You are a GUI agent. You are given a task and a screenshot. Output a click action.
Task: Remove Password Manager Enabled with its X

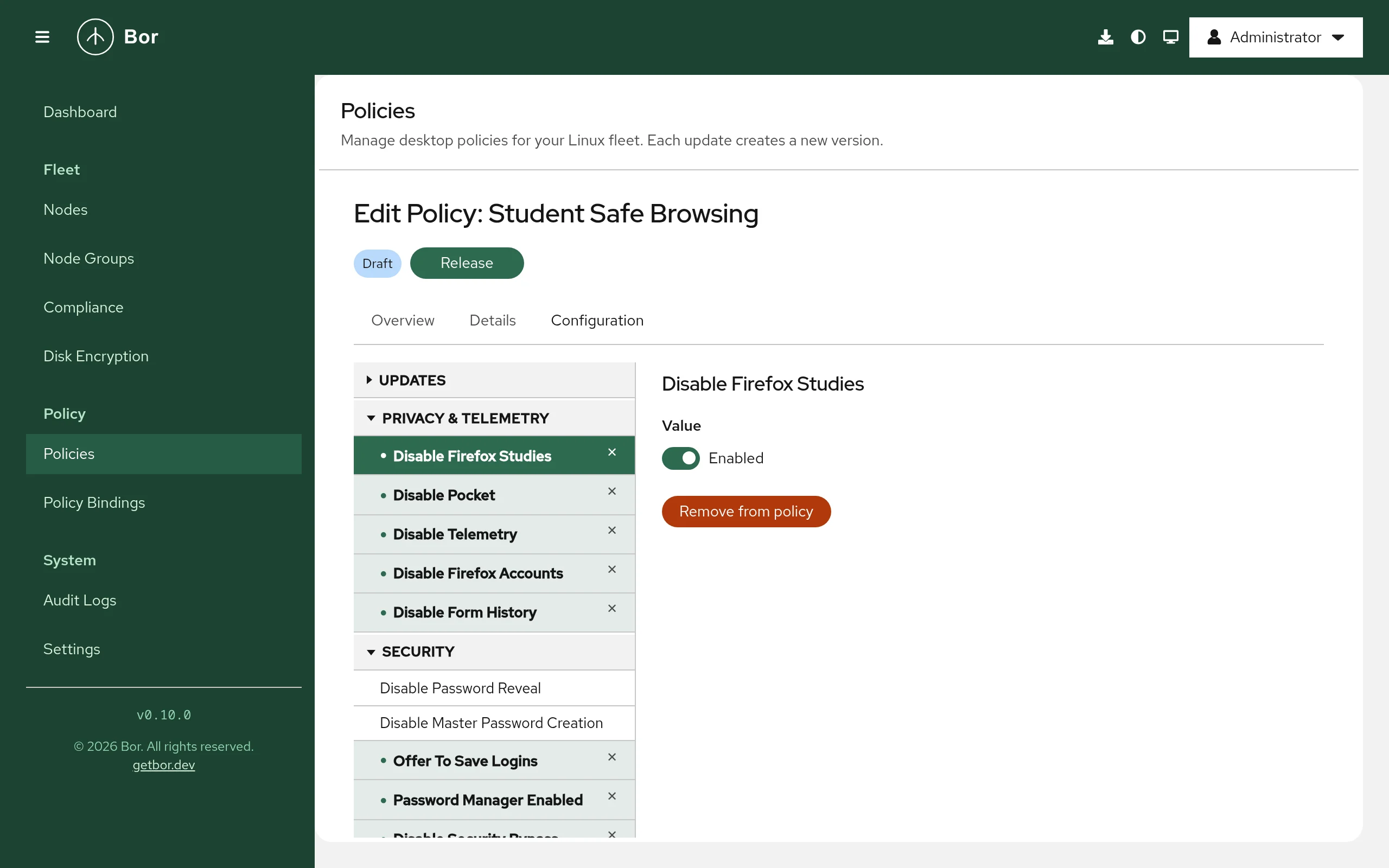coord(612,796)
